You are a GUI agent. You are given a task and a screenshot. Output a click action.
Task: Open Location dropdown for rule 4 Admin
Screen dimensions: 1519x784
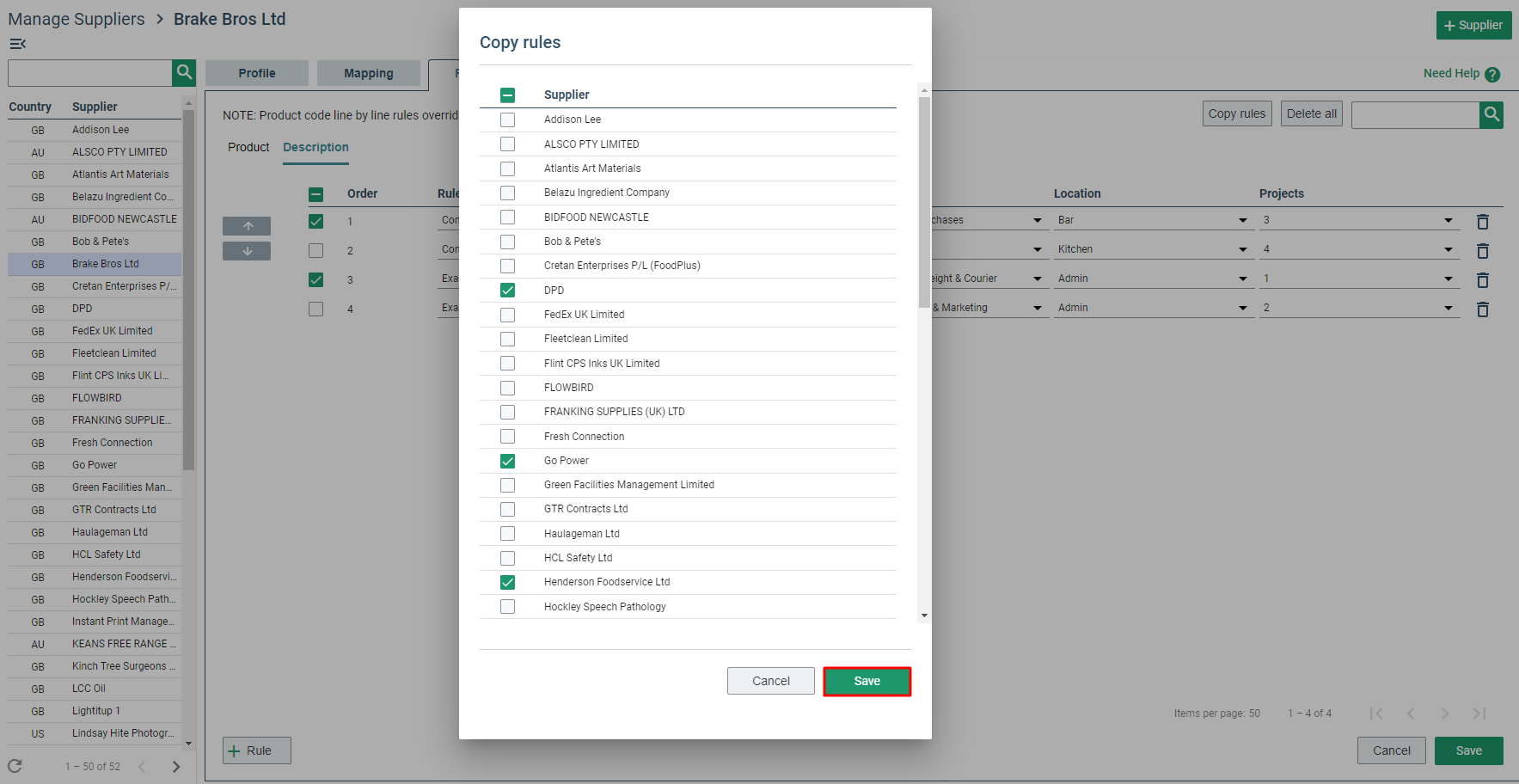pyautogui.click(x=1152, y=308)
